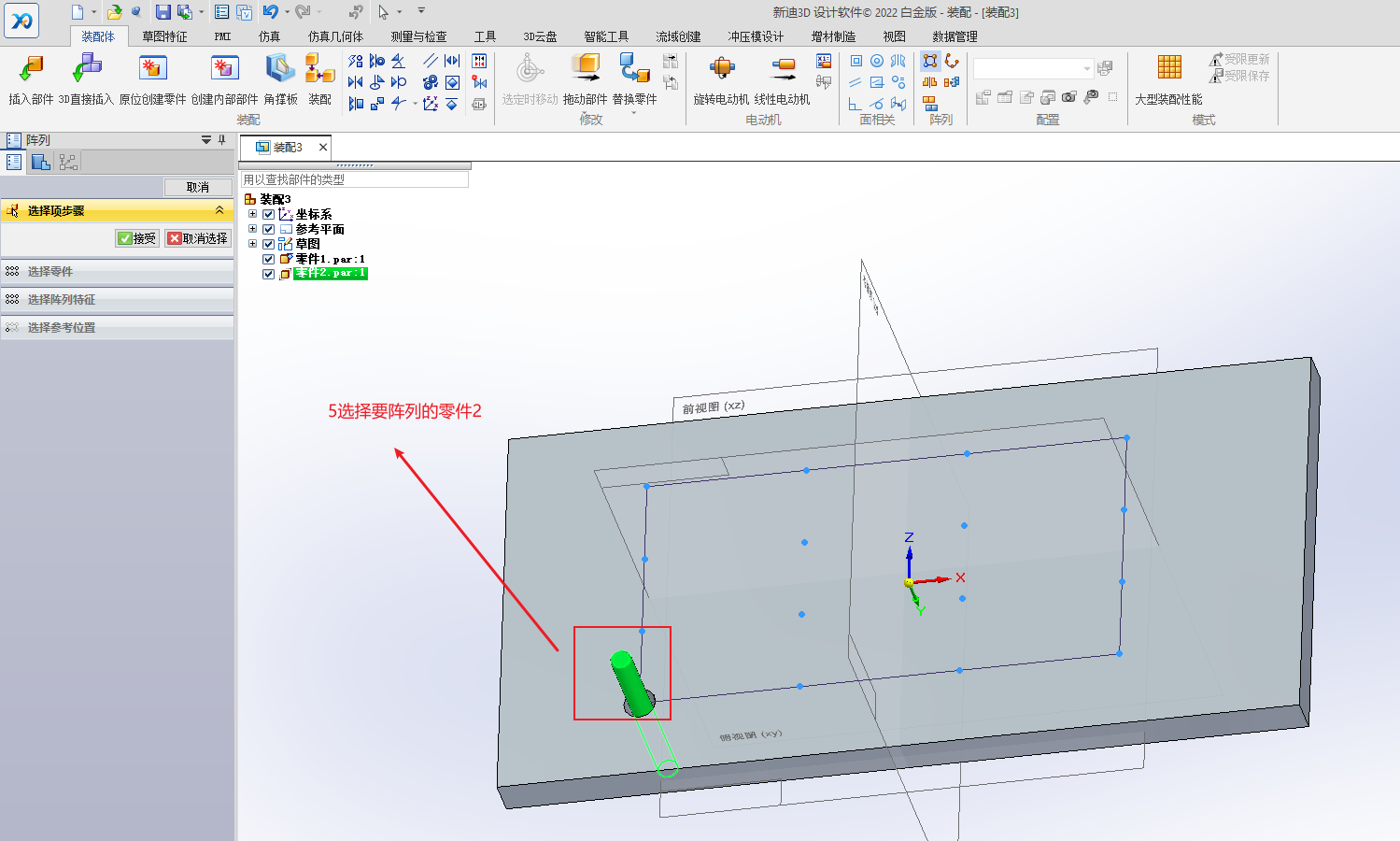Click the 取消选择 (Deselect) button
Screen dimensions: 1400x841
pos(198,238)
